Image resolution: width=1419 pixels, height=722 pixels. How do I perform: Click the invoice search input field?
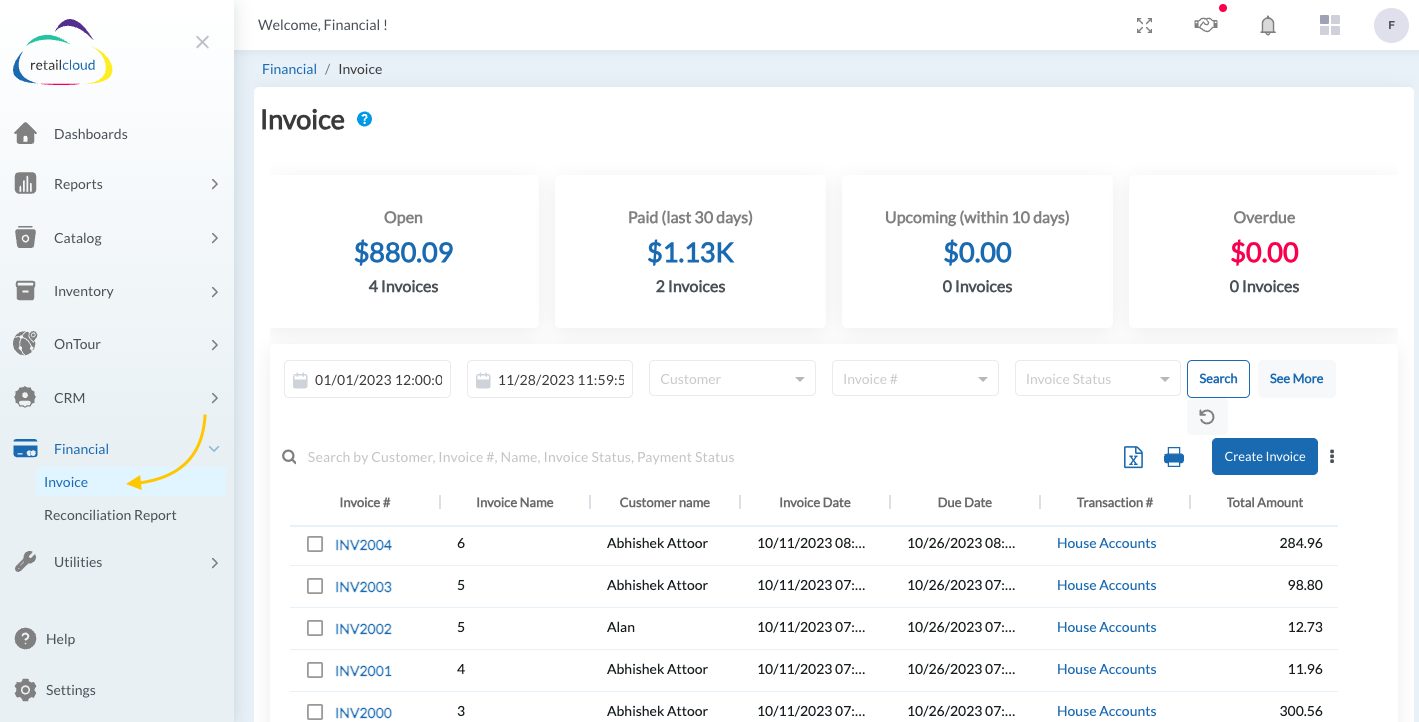600,456
